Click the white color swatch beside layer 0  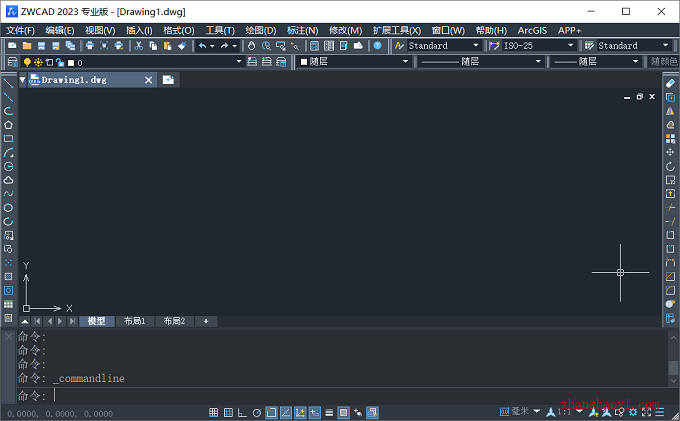pyautogui.click(x=71, y=63)
